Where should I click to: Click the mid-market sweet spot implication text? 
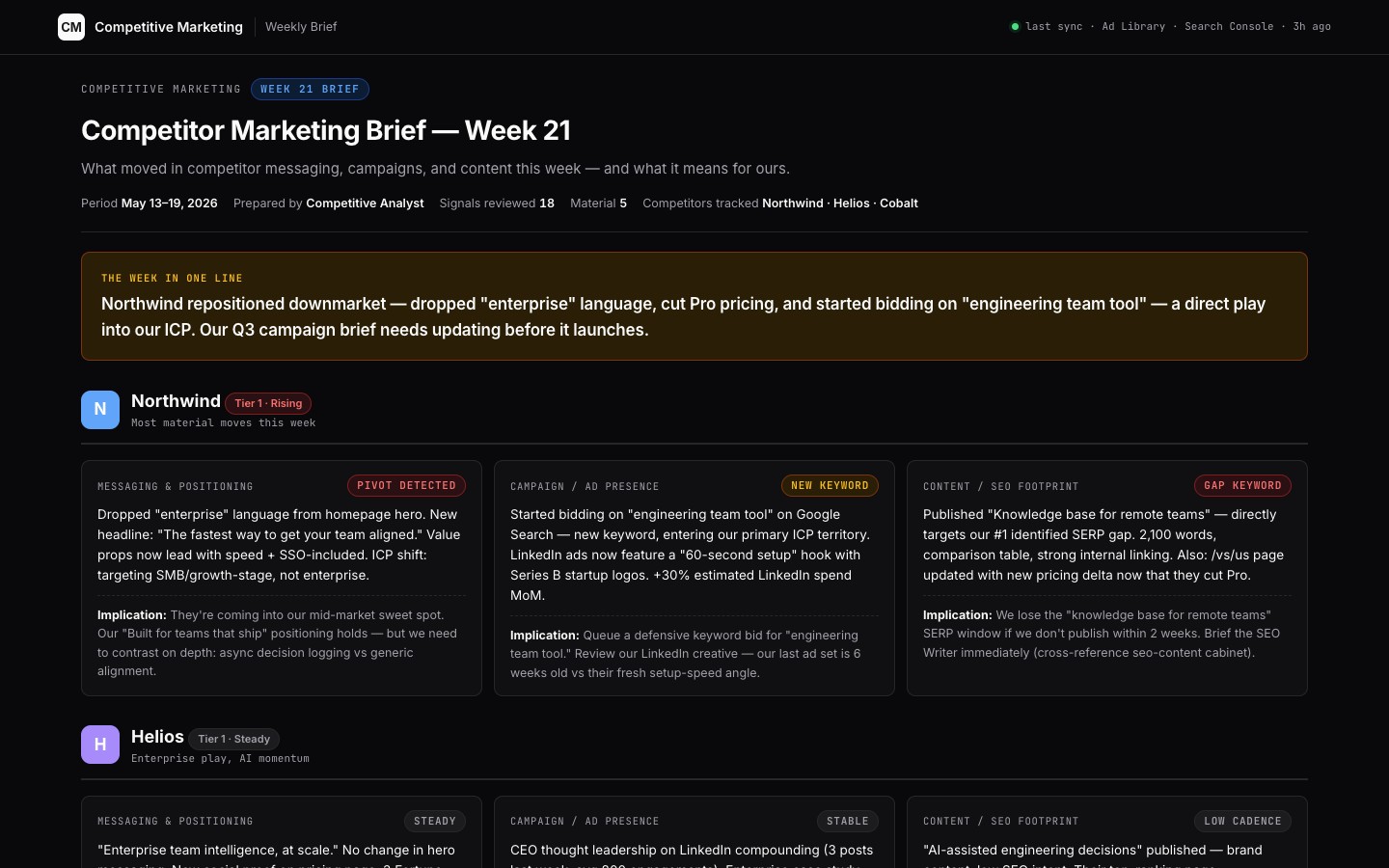(280, 643)
